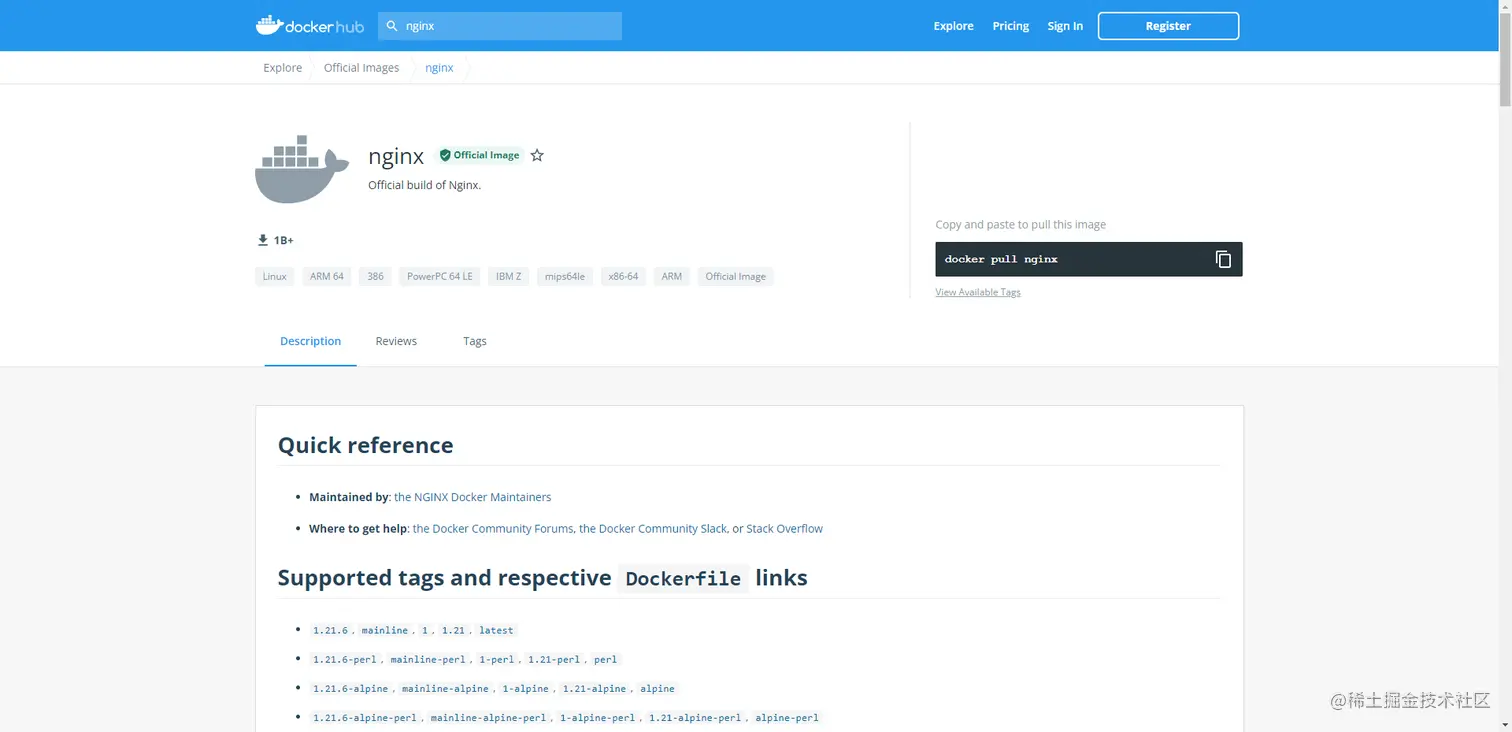
Task: Click the nginx whale image logo
Action: point(302,169)
